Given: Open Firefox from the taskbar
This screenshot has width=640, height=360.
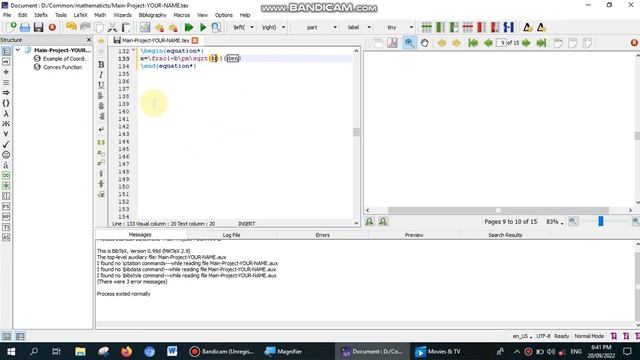Looking at the screenshot, I should point(126,351).
